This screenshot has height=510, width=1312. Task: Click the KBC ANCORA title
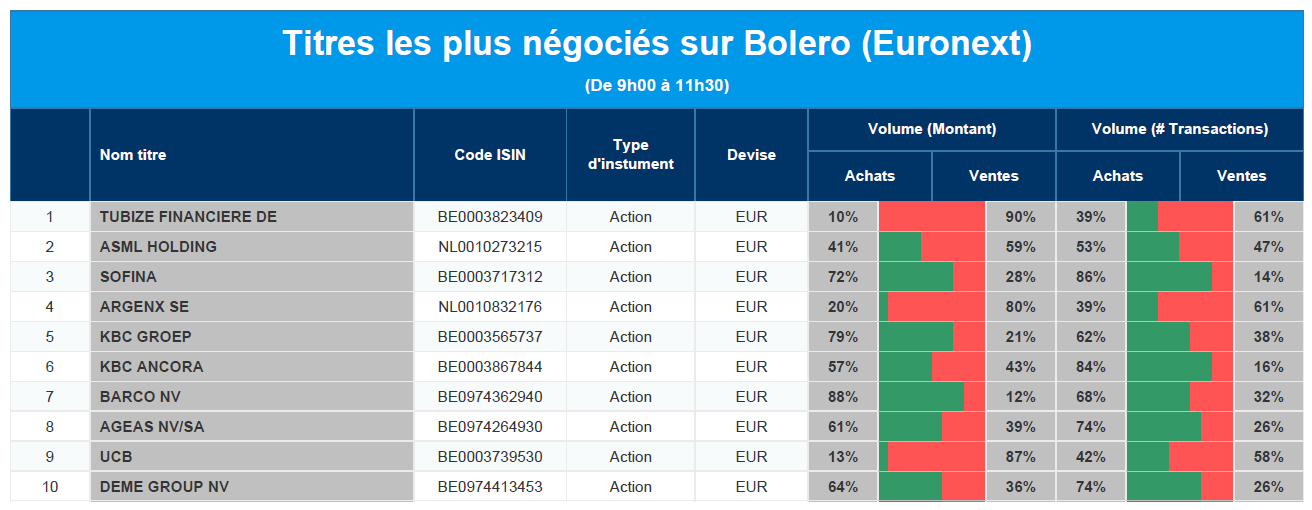pyautogui.click(x=151, y=367)
